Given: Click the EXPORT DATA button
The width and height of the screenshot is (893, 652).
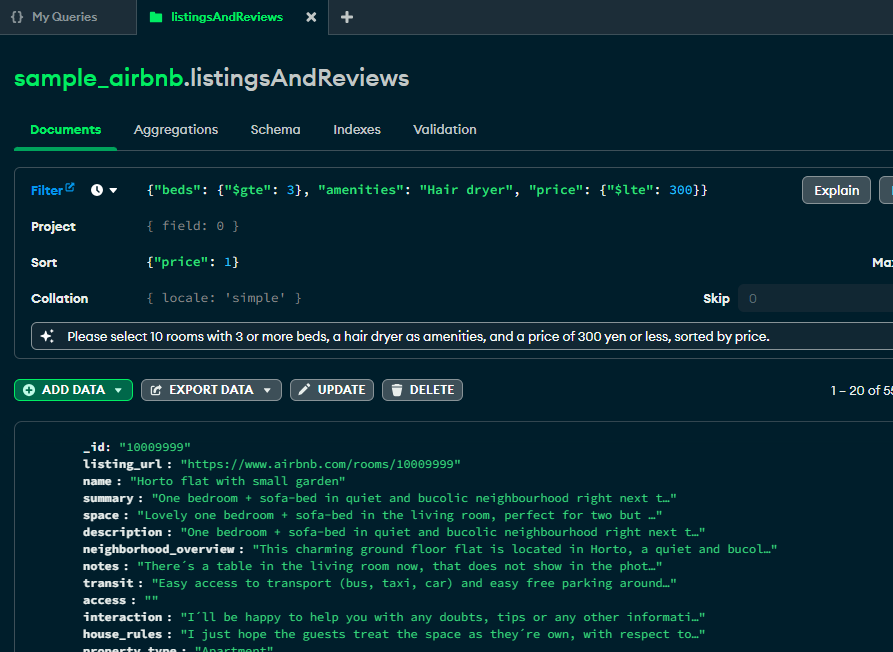Looking at the screenshot, I should point(211,390).
